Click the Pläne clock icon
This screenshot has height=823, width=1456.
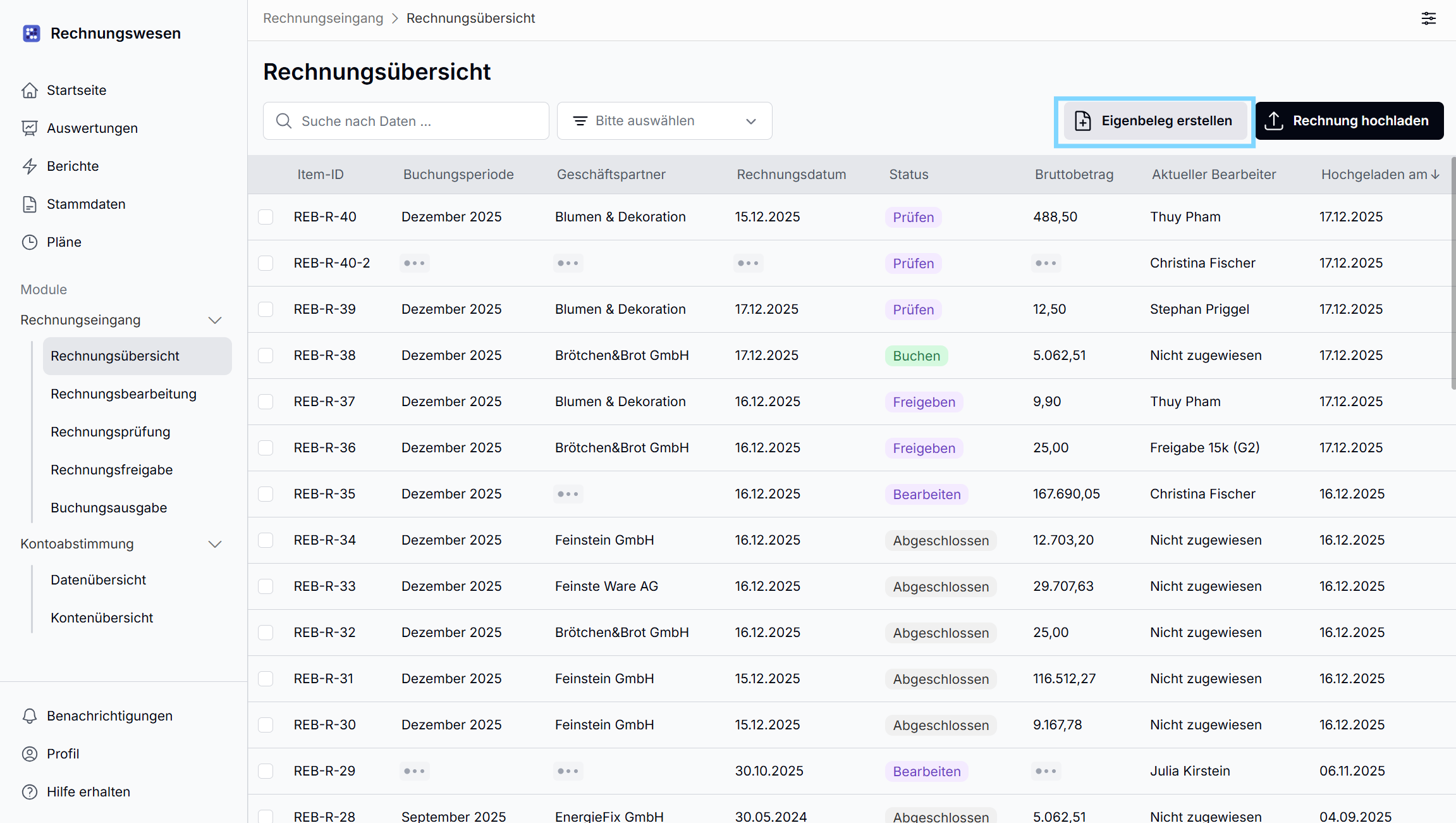[29, 242]
